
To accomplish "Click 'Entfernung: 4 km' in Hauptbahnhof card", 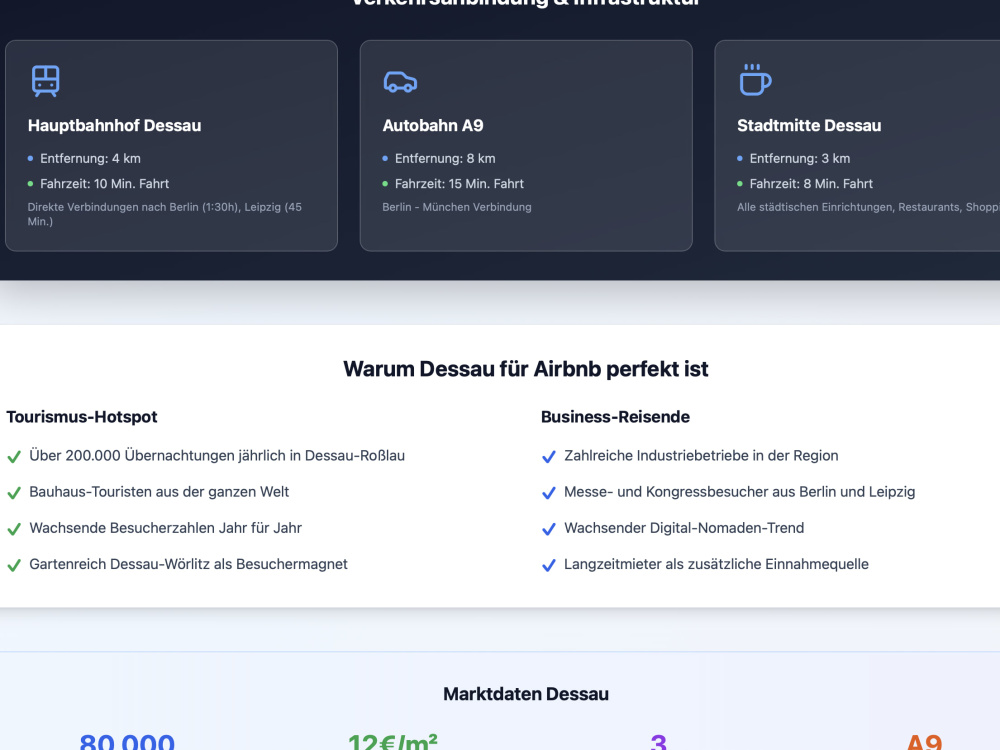I will 91,158.
